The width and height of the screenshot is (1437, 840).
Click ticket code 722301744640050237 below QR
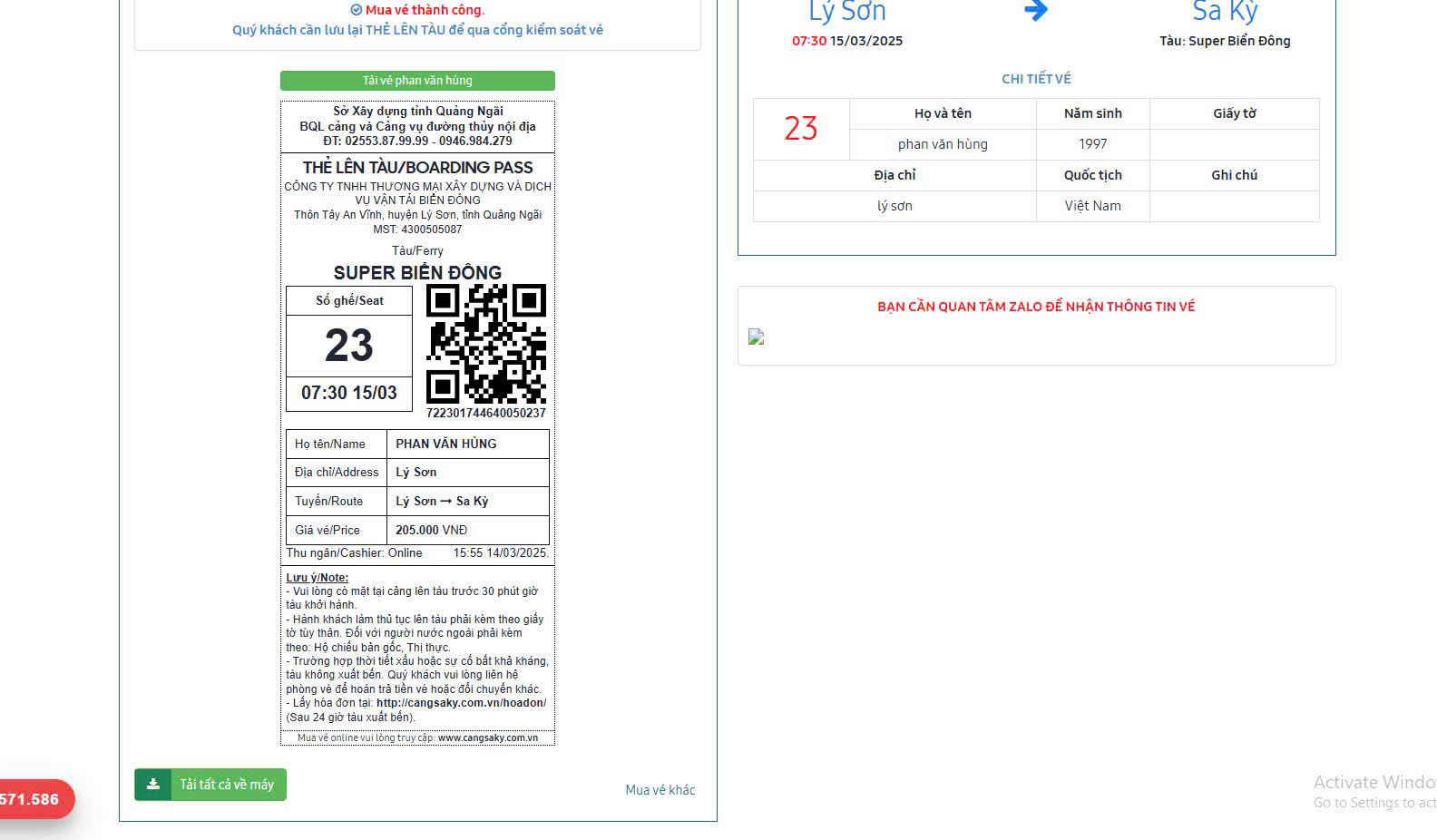pyautogui.click(x=486, y=414)
